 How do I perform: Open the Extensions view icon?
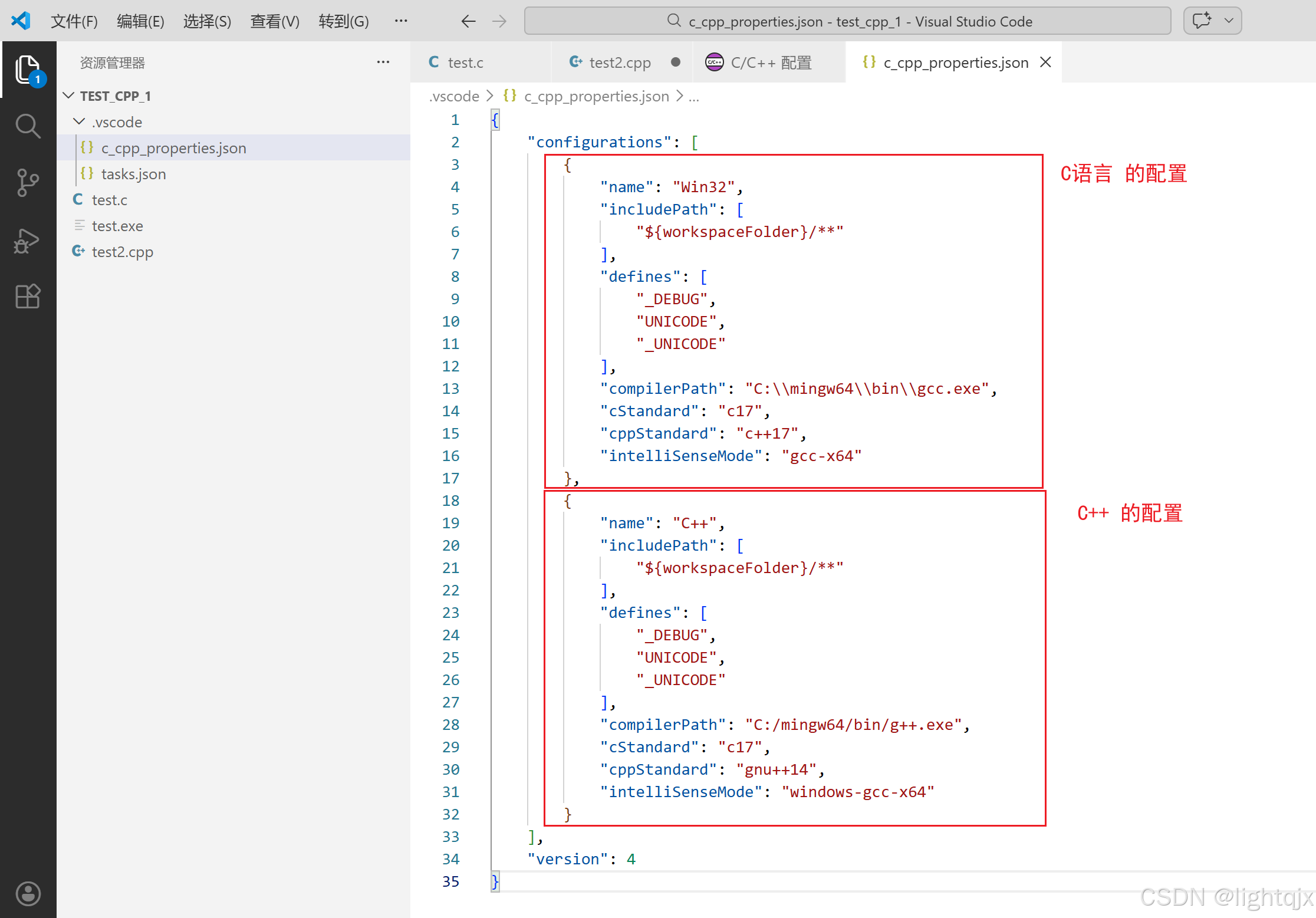(28, 296)
